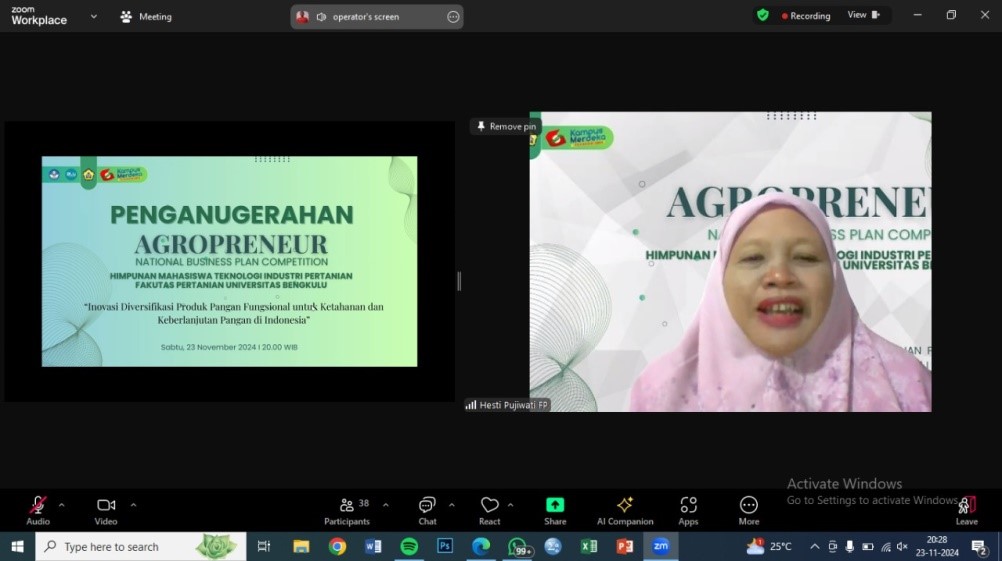This screenshot has height=561, width=1002.
Task: Click Remove pin on the speaker video
Action: 506,127
